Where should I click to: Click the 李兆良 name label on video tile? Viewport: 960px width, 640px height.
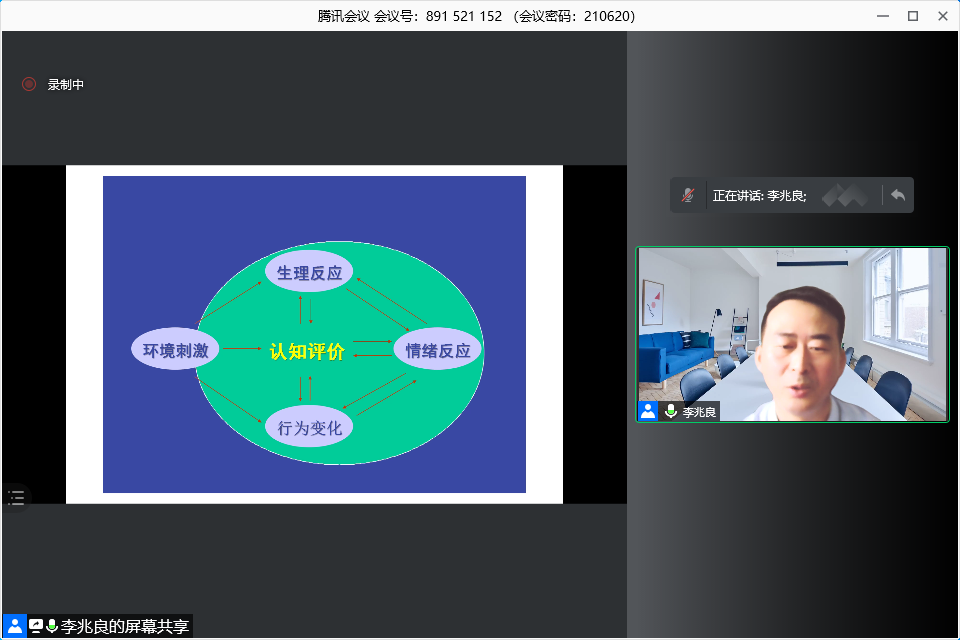pos(699,412)
